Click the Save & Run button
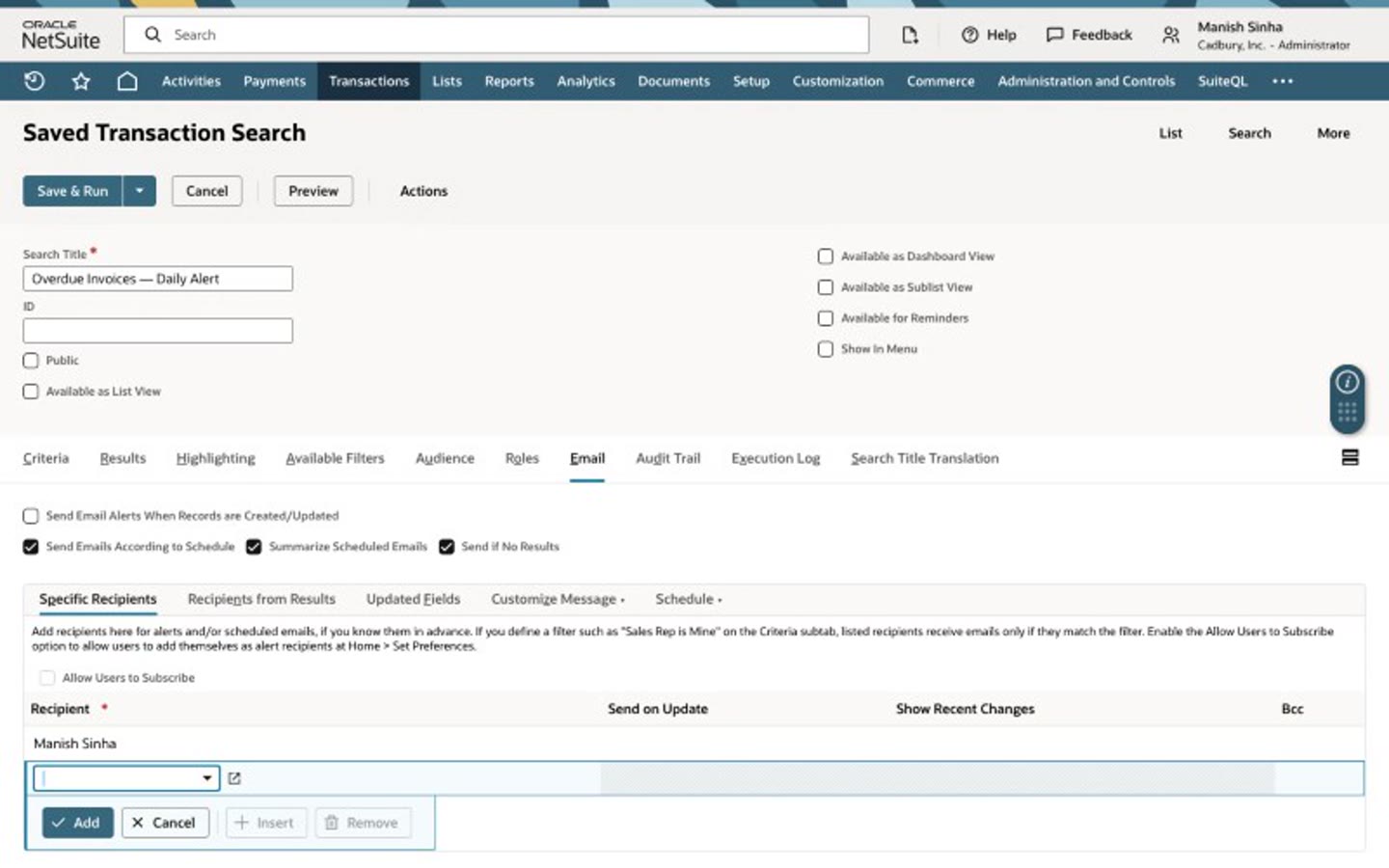Screen dimensions: 1389x868 [72, 191]
